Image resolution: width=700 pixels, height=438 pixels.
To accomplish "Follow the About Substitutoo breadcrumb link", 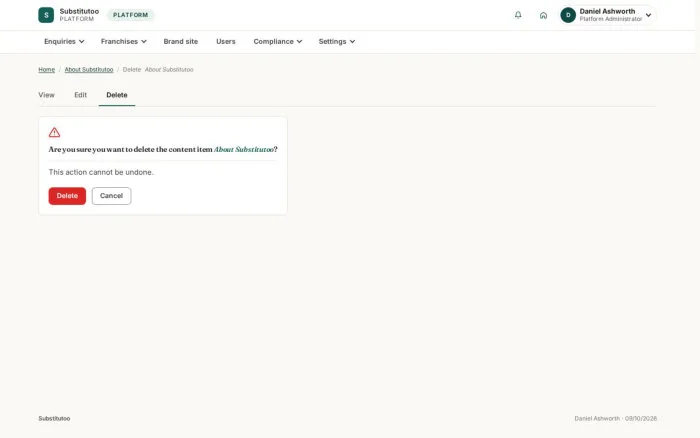I will (89, 70).
